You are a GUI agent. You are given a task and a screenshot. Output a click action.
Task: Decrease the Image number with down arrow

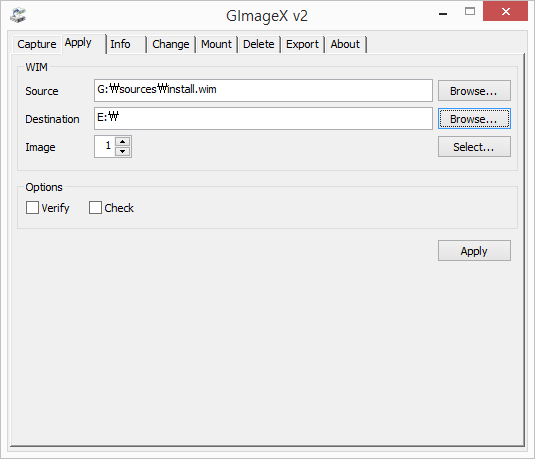click(122, 152)
